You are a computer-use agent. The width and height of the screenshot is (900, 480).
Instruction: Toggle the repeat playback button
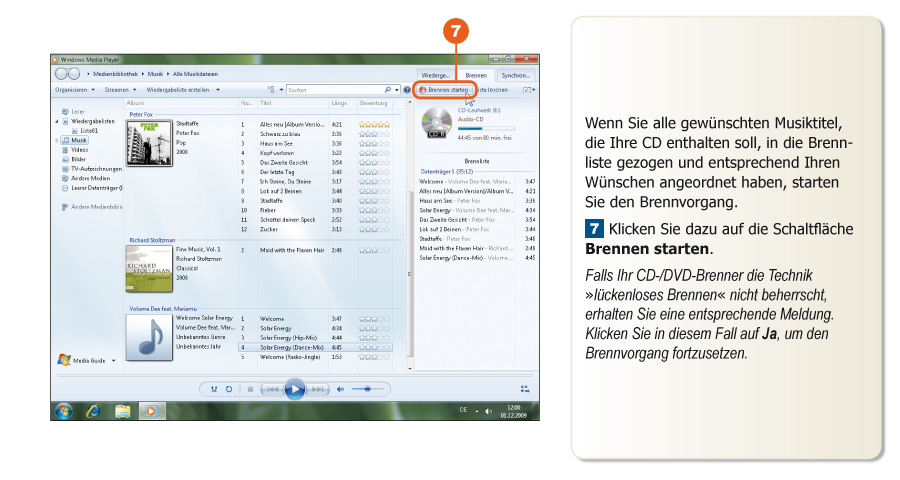pyautogui.click(x=228, y=389)
